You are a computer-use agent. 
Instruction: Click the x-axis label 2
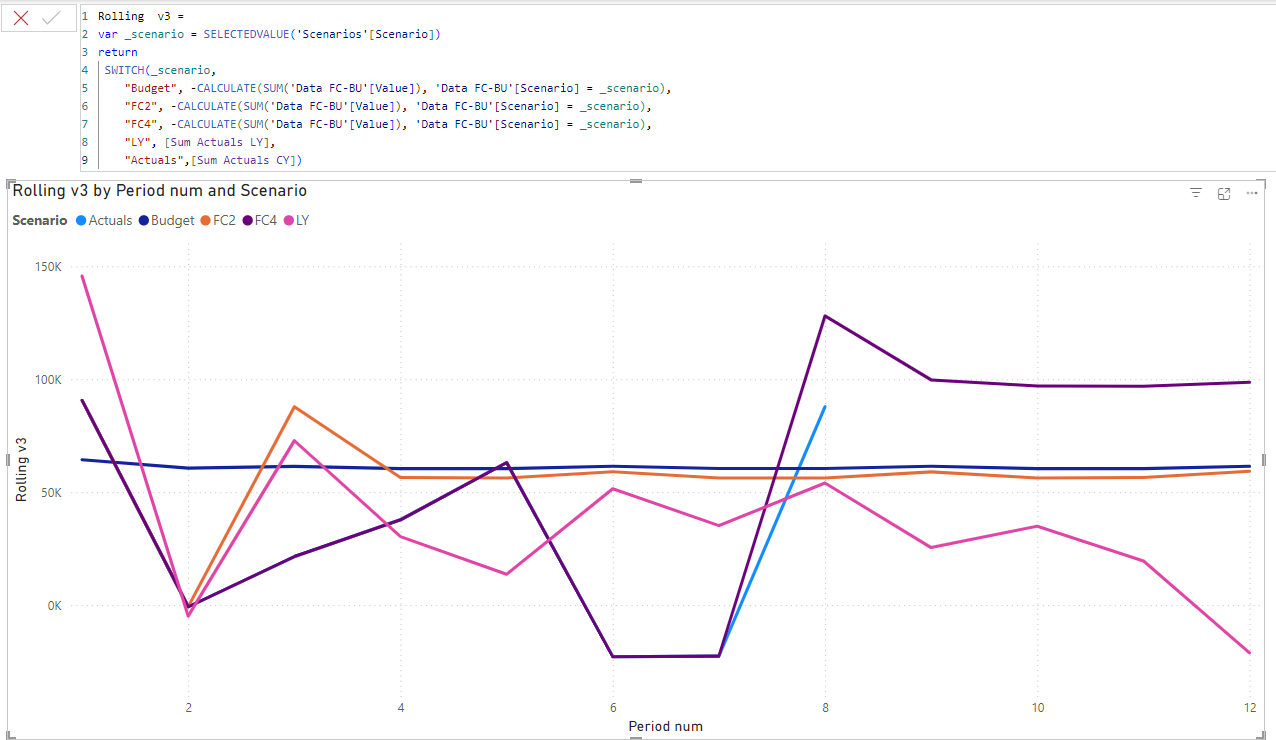pos(188,707)
